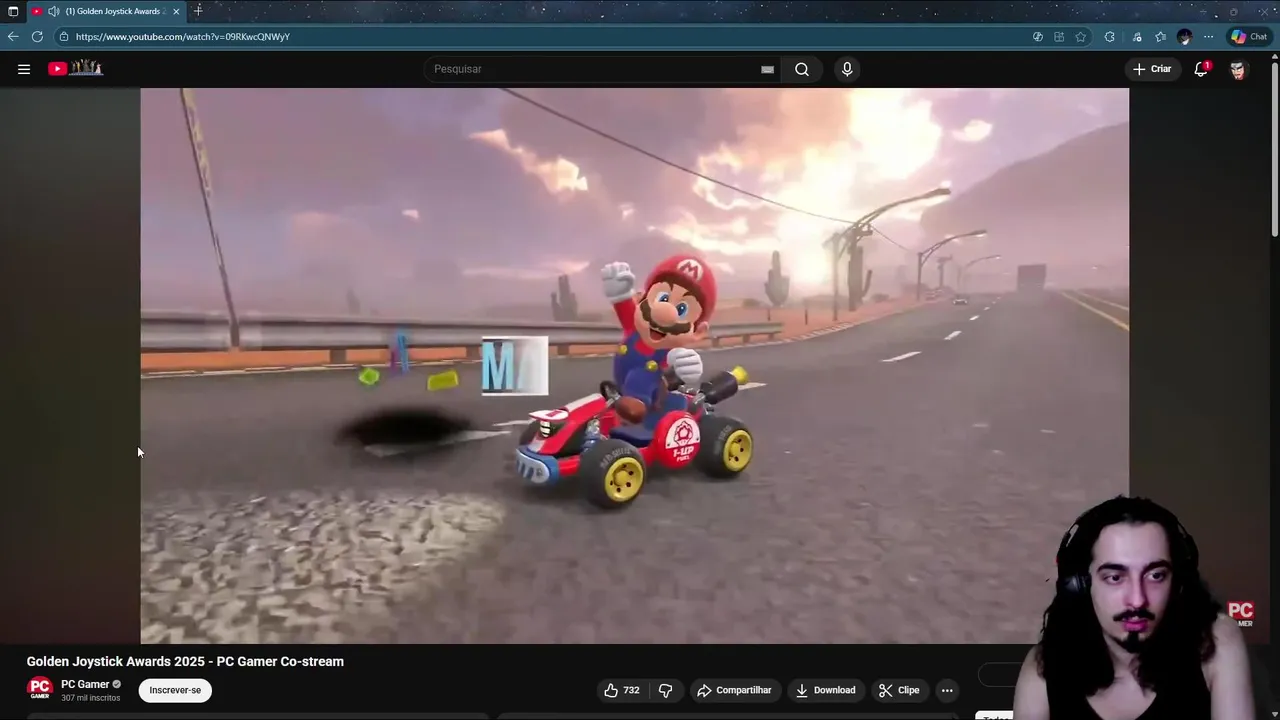Reload the page with refresh icon
The width and height of the screenshot is (1280, 720).
point(37,37)
